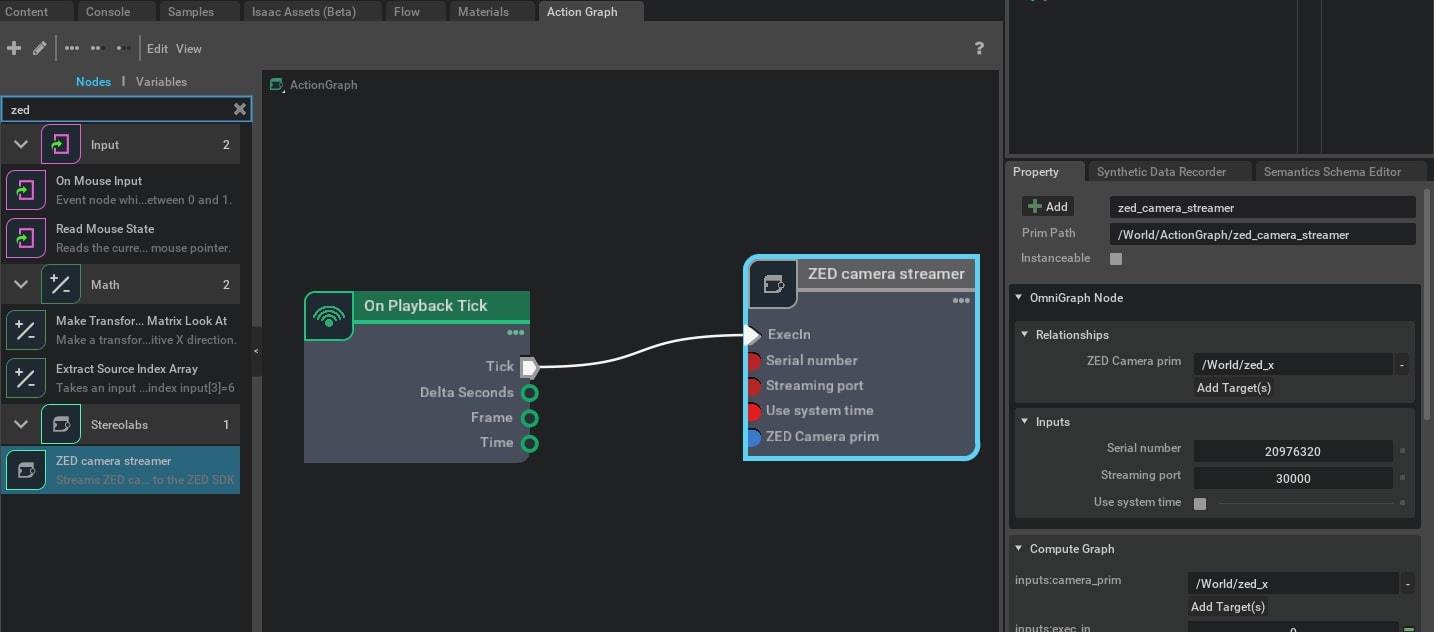Viewport: 1434px width, 632px height.
Task: Click the ZED camera streamer node icon
Action: point(773,284)
